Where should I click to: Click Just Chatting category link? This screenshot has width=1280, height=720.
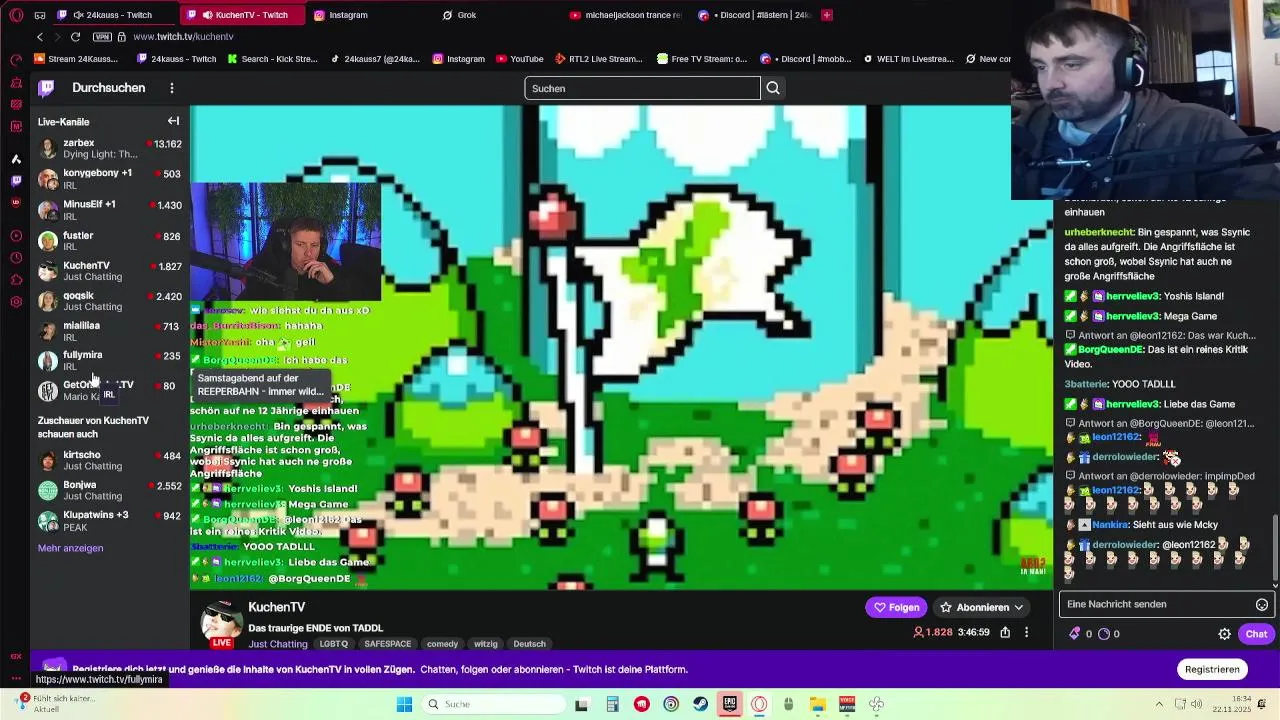click(278, 644)
